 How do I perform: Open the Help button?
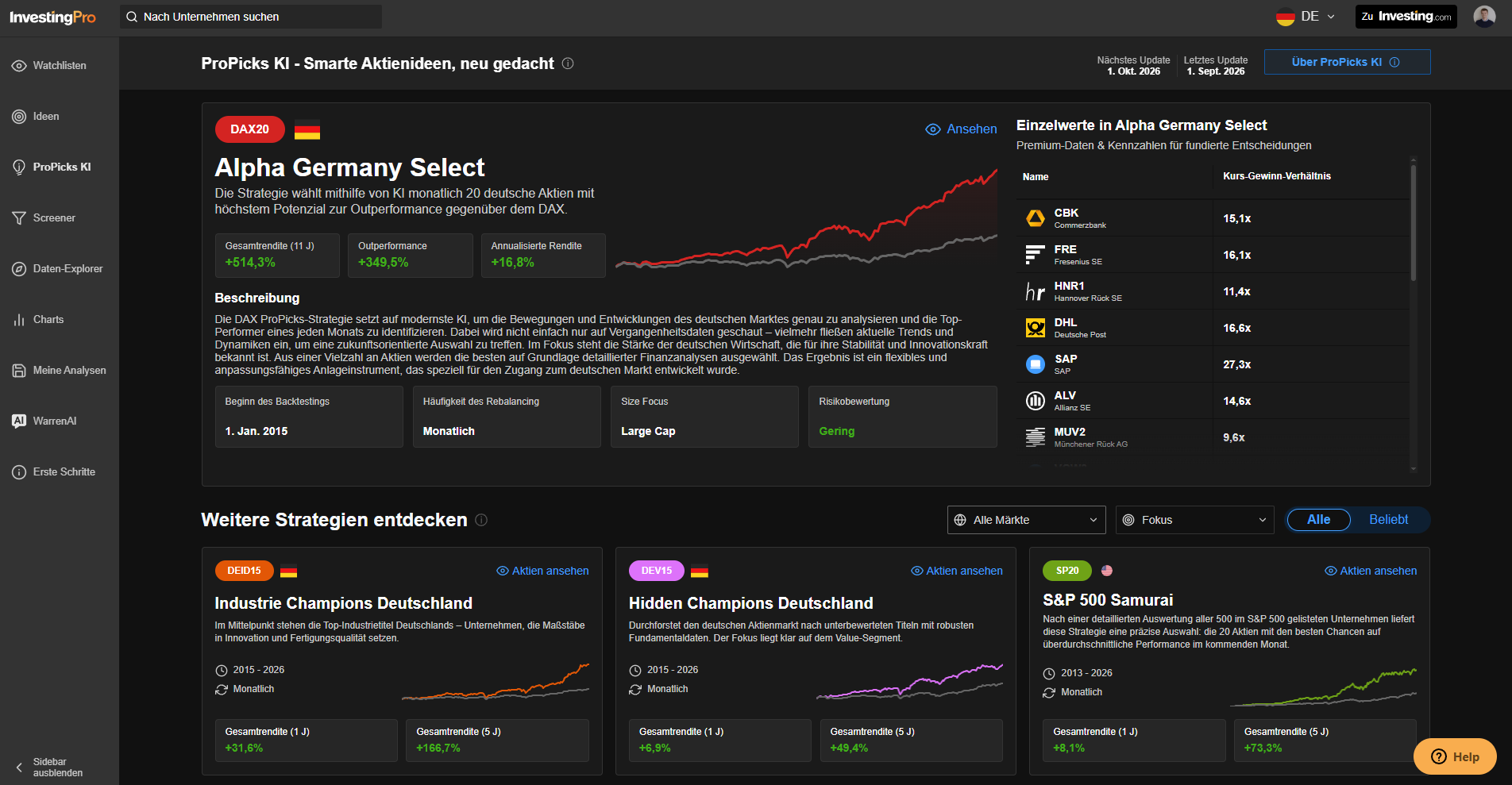point(1455,756)
